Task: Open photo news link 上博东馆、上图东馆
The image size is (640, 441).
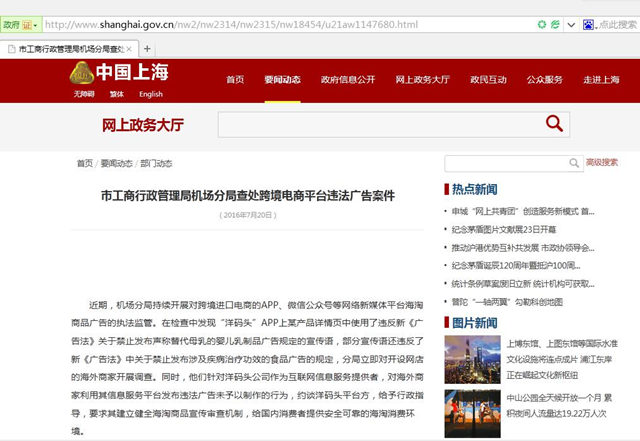Action: [x=562, y=359]
